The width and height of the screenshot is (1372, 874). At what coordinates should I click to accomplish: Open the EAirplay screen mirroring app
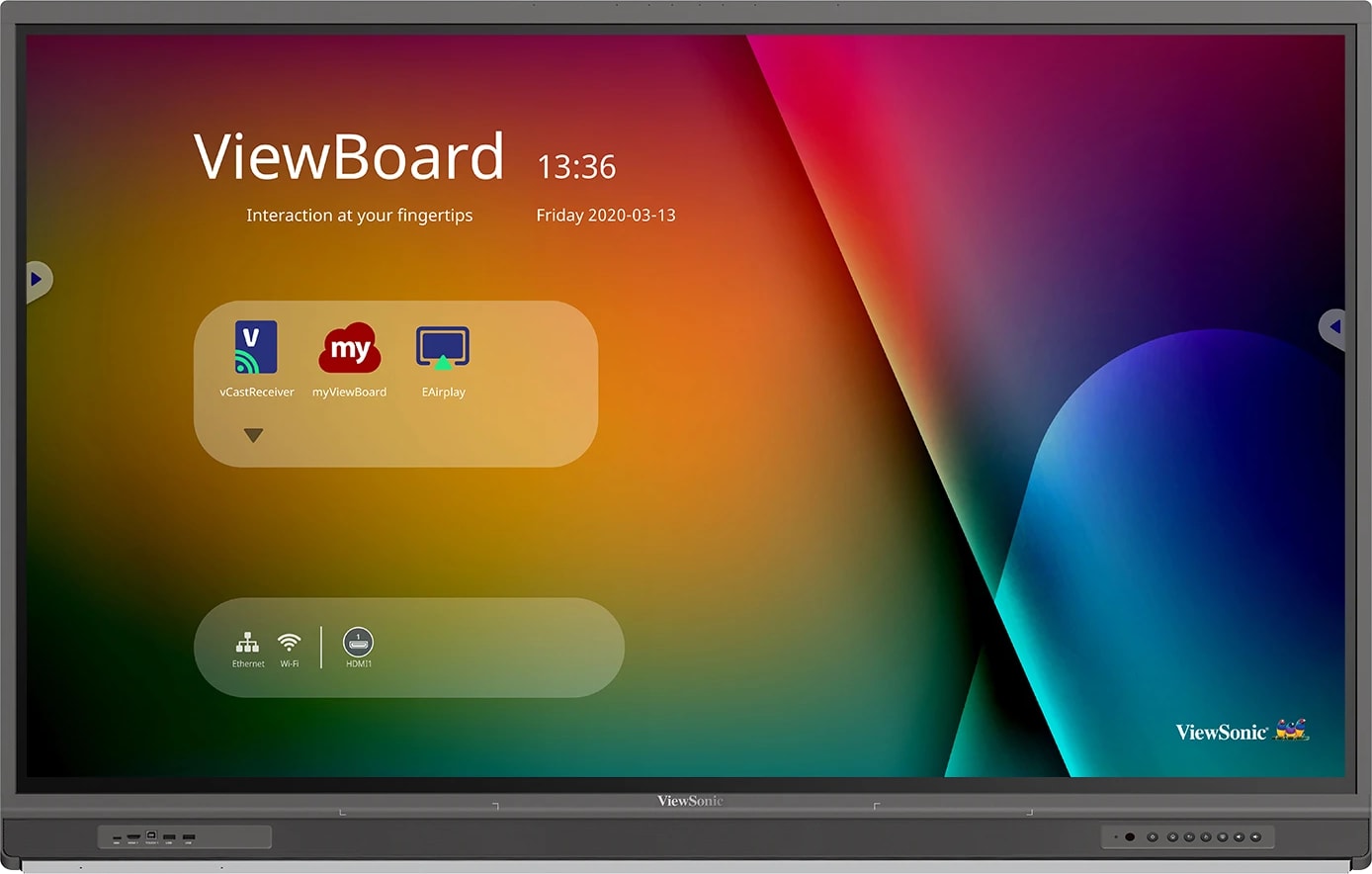click(x=443, y=348)
